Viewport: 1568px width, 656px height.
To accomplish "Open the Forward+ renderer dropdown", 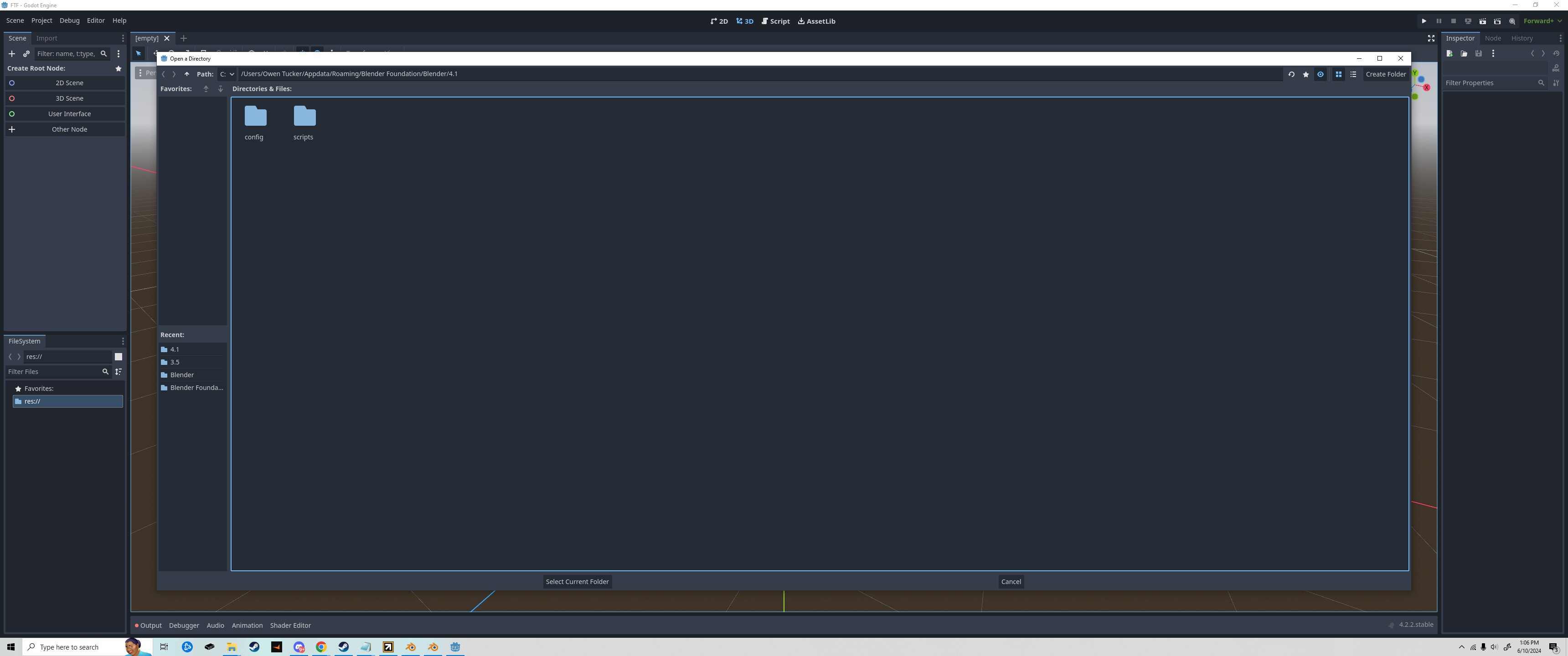I will tap(1543, 21).
